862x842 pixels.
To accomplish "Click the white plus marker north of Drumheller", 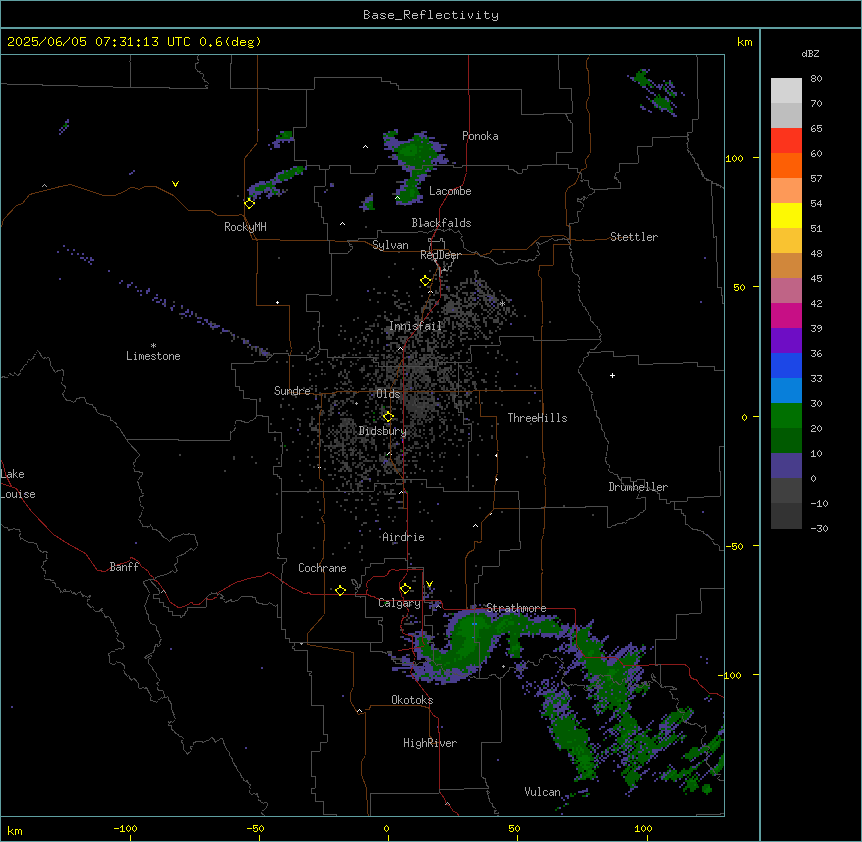I will [x=612, y=375].
